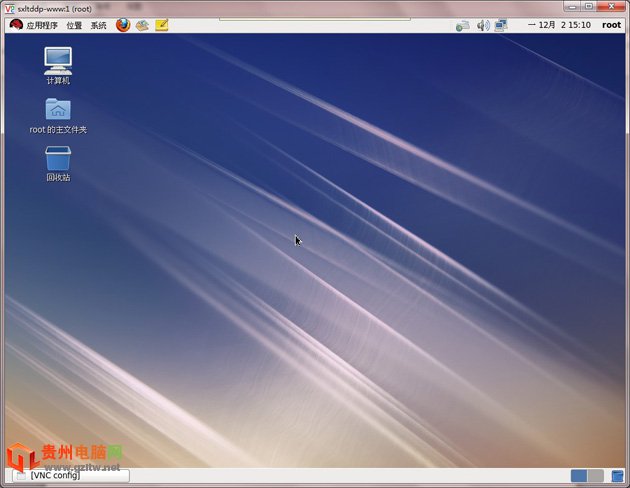Open the volume speaker icon
The height and width of the screenshot is (488, 630).
point(483,26)
